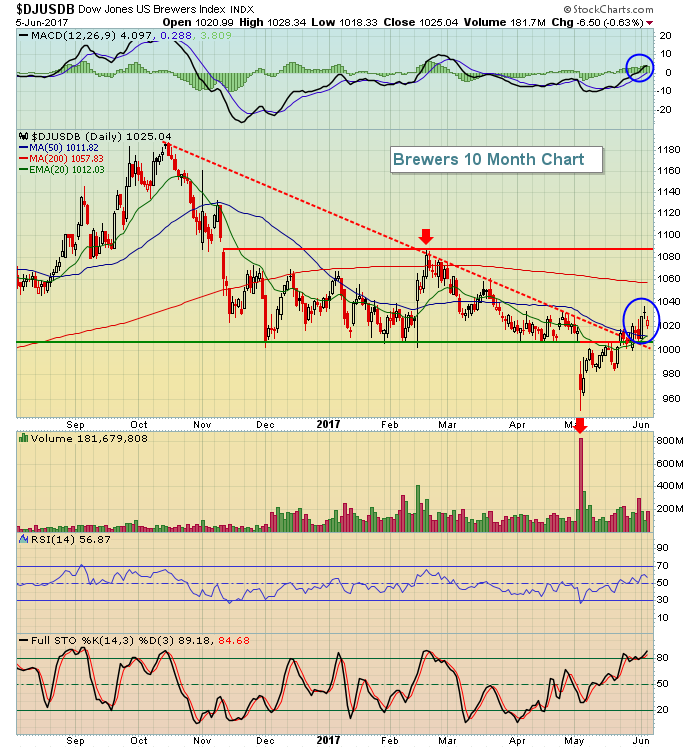Click the RSI axis label 30
Image resolution: width=700 pixels, height=748 pixels.
[663, 600]
